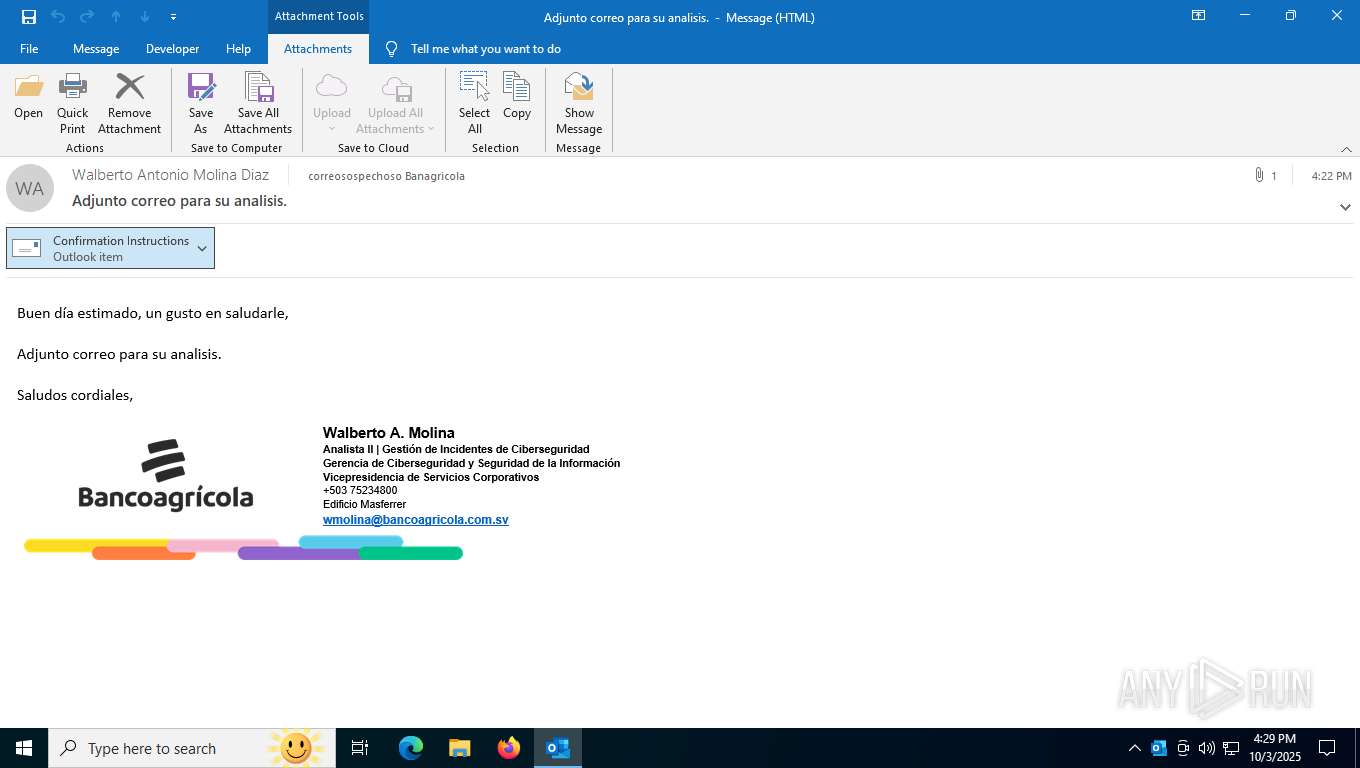Expand the Confirmation Instructions attachment dropdown
This screenshot has height=768, width=1360.
tap(202, 248)
